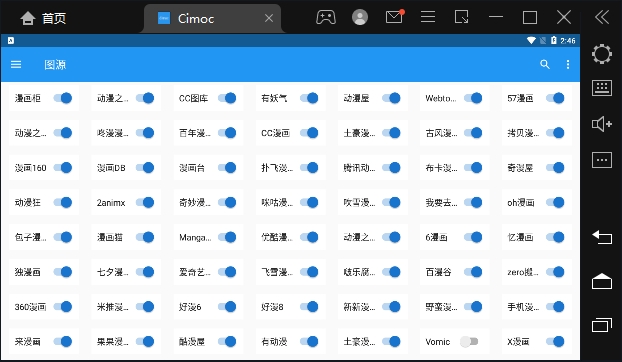Open the user account avatar icon
This screenshot has height=362, width=622.
click(x=360, y=17)
